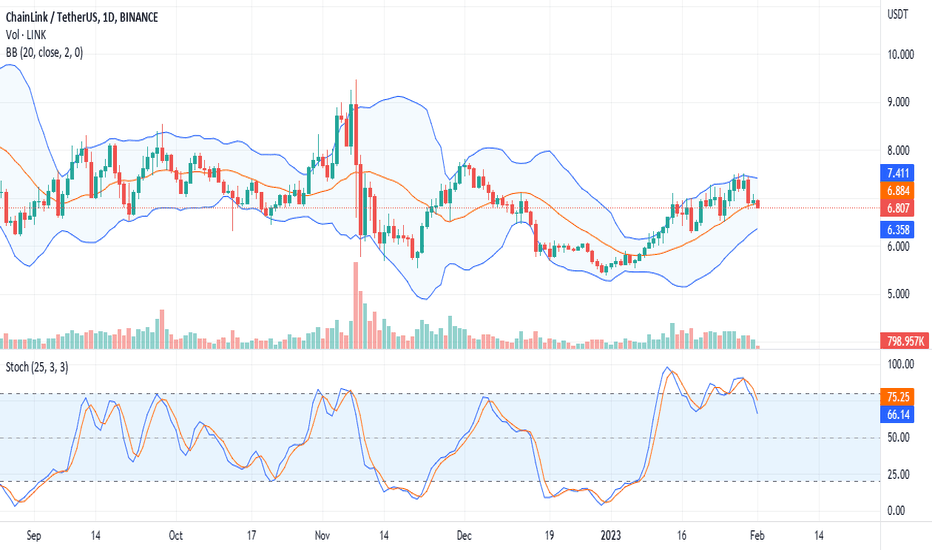Click the Stoch (25, 3, 3) indicator label
This screenshot has width=932, height=550.
point(37,367)
